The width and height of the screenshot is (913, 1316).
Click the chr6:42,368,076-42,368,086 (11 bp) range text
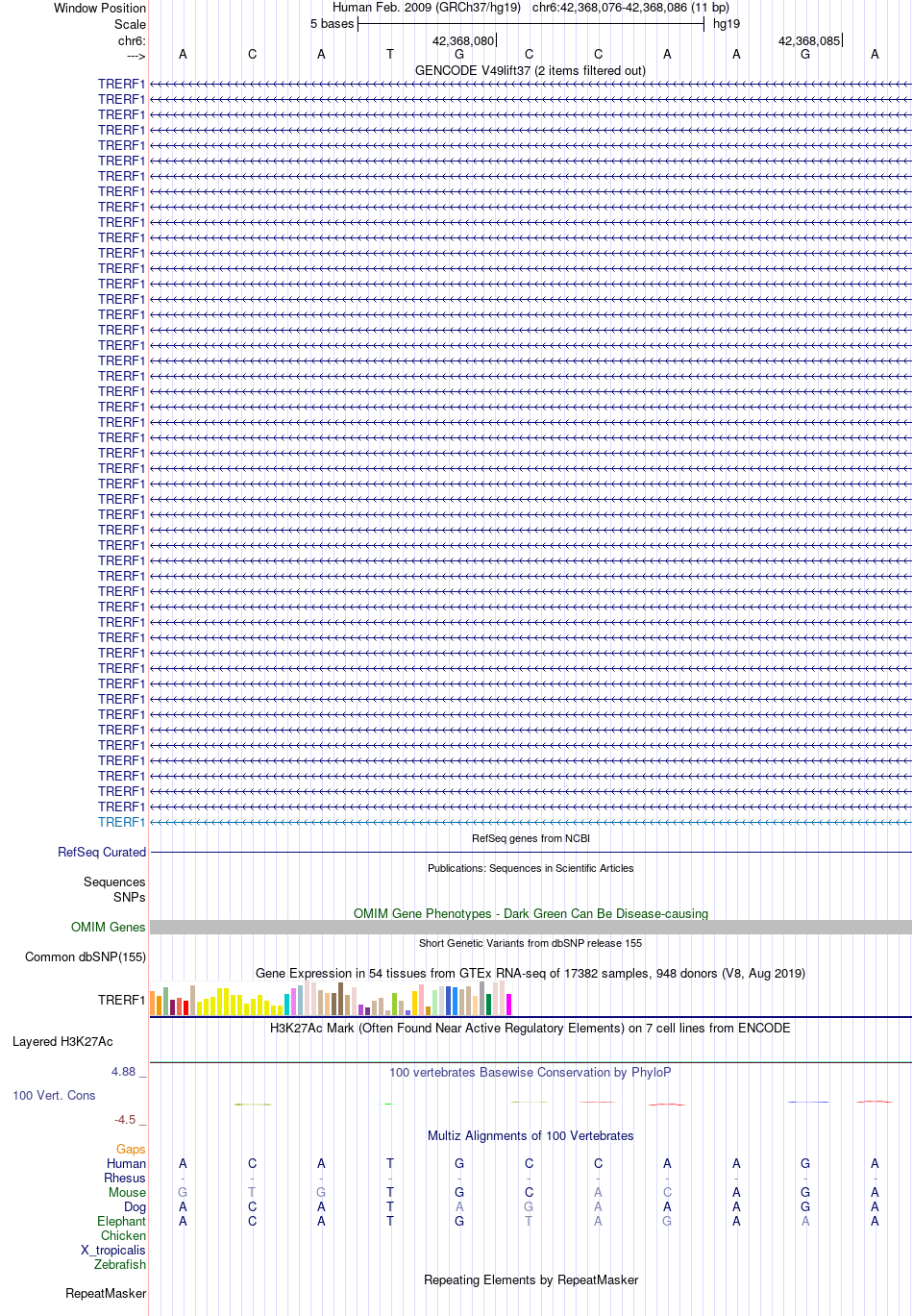pyautogui.click(x=630, y=8)
